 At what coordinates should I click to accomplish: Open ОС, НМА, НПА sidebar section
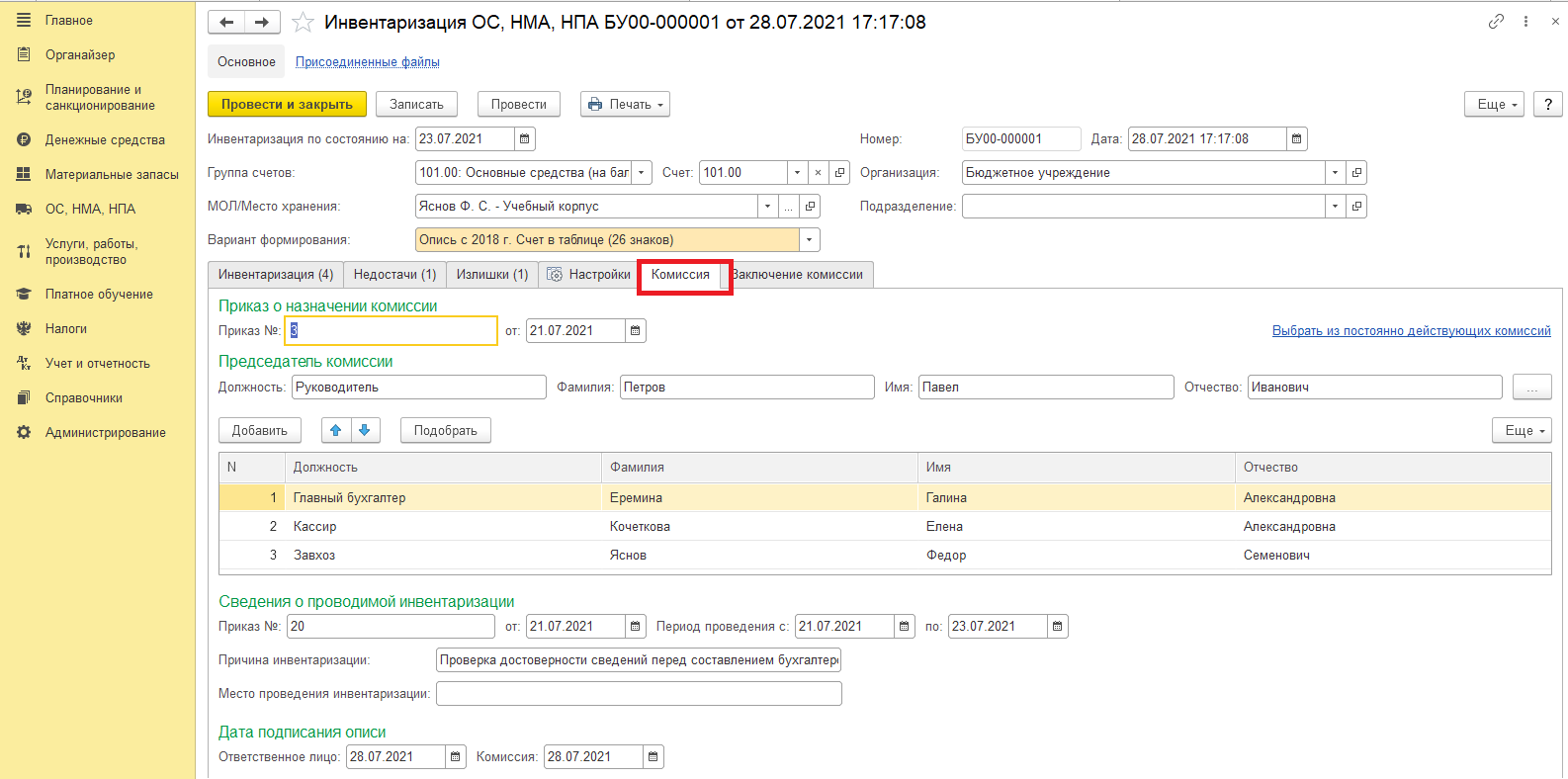point(90,210)
